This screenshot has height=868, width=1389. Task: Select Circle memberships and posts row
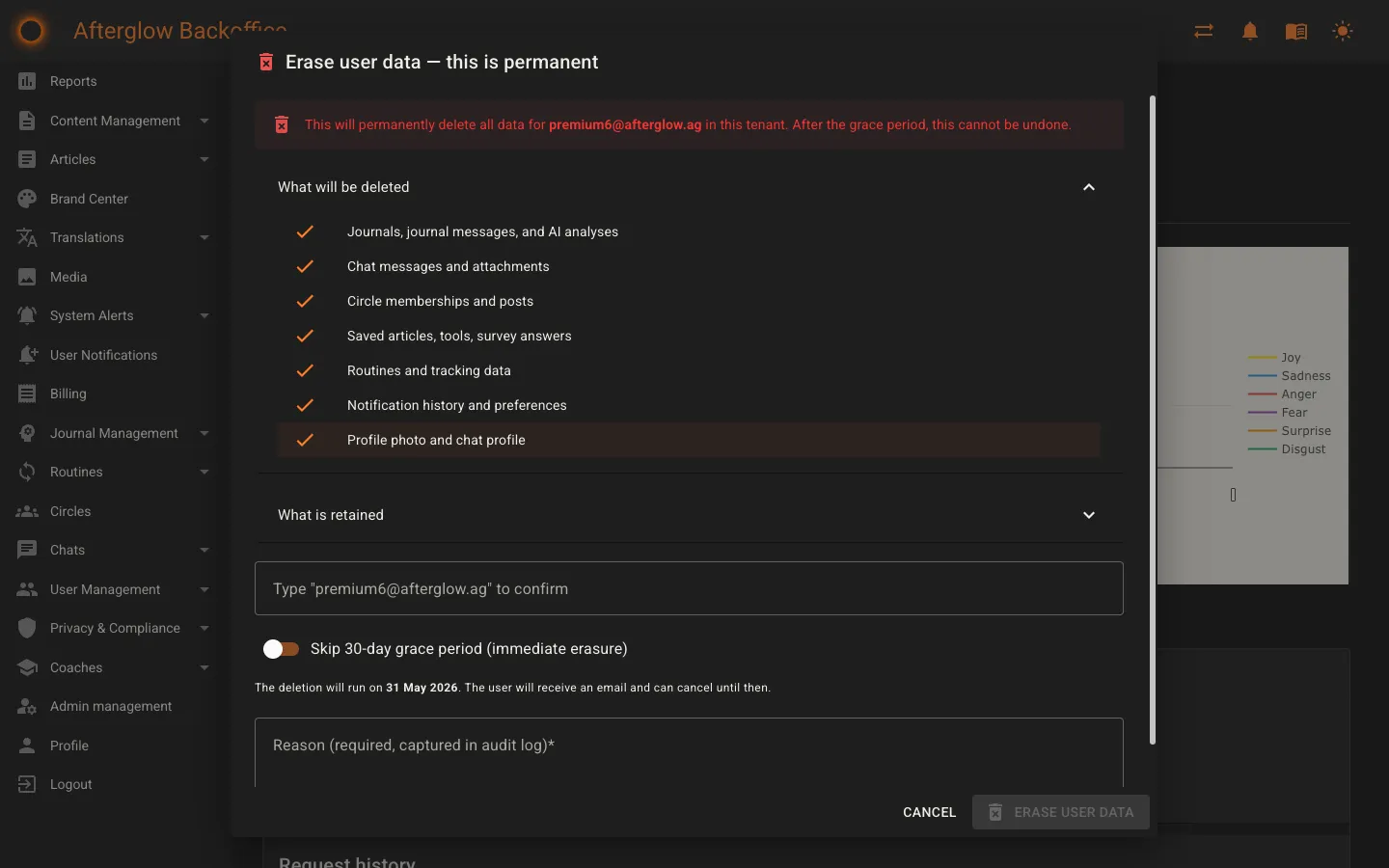(689, 301)
